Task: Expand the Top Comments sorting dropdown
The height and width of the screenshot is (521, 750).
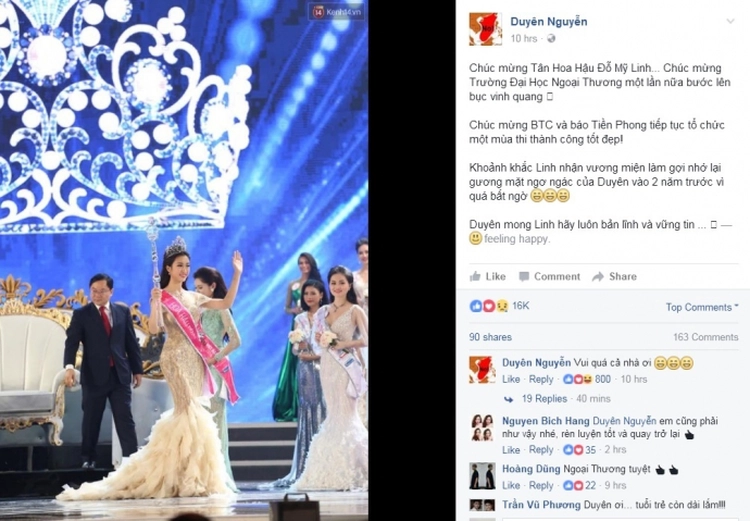Action: [x=702, y=307]
